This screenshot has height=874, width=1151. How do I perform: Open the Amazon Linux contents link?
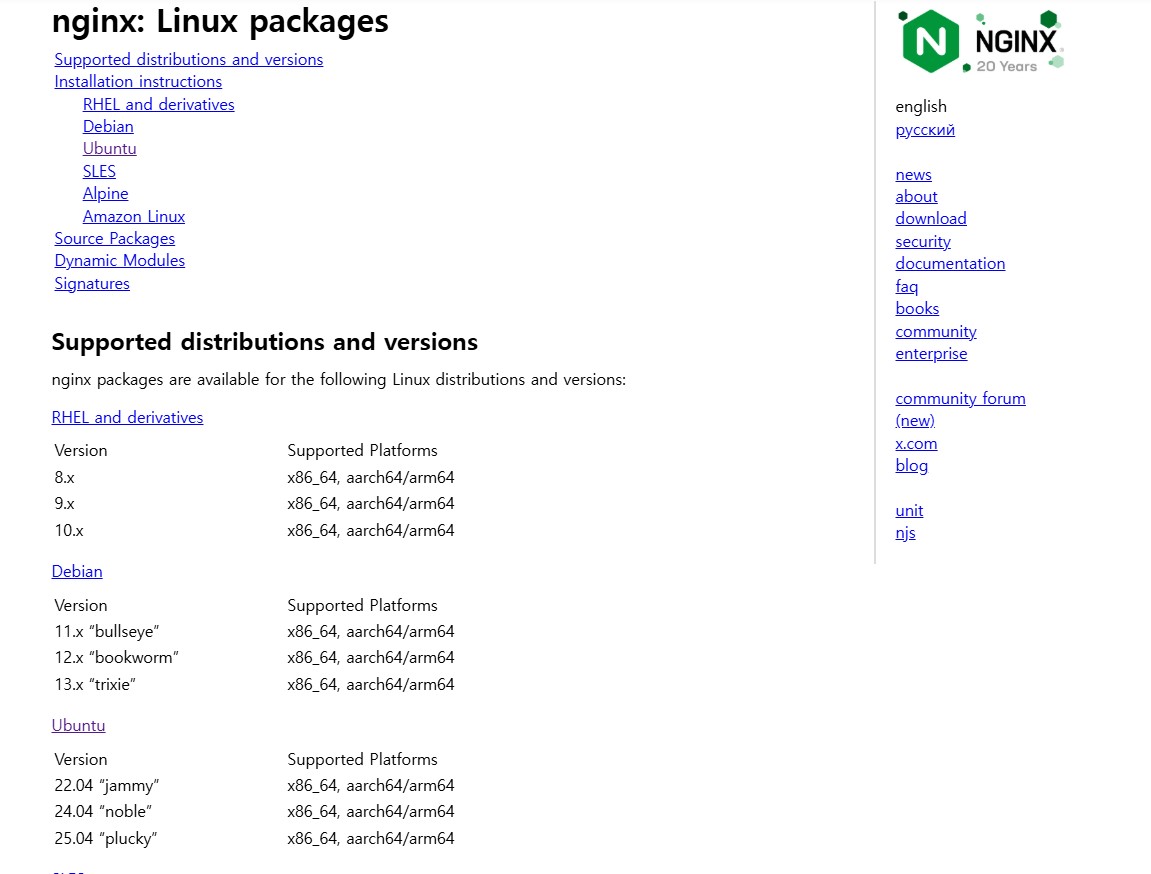[134, 216]
